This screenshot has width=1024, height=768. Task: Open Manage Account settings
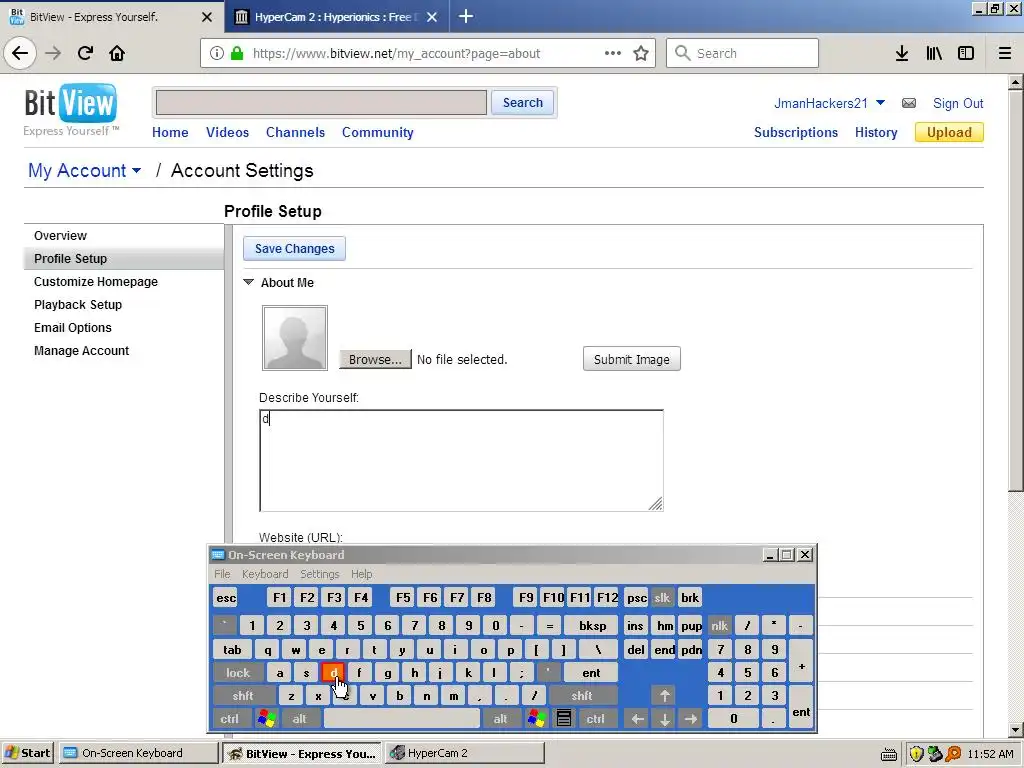coord(82,351)
